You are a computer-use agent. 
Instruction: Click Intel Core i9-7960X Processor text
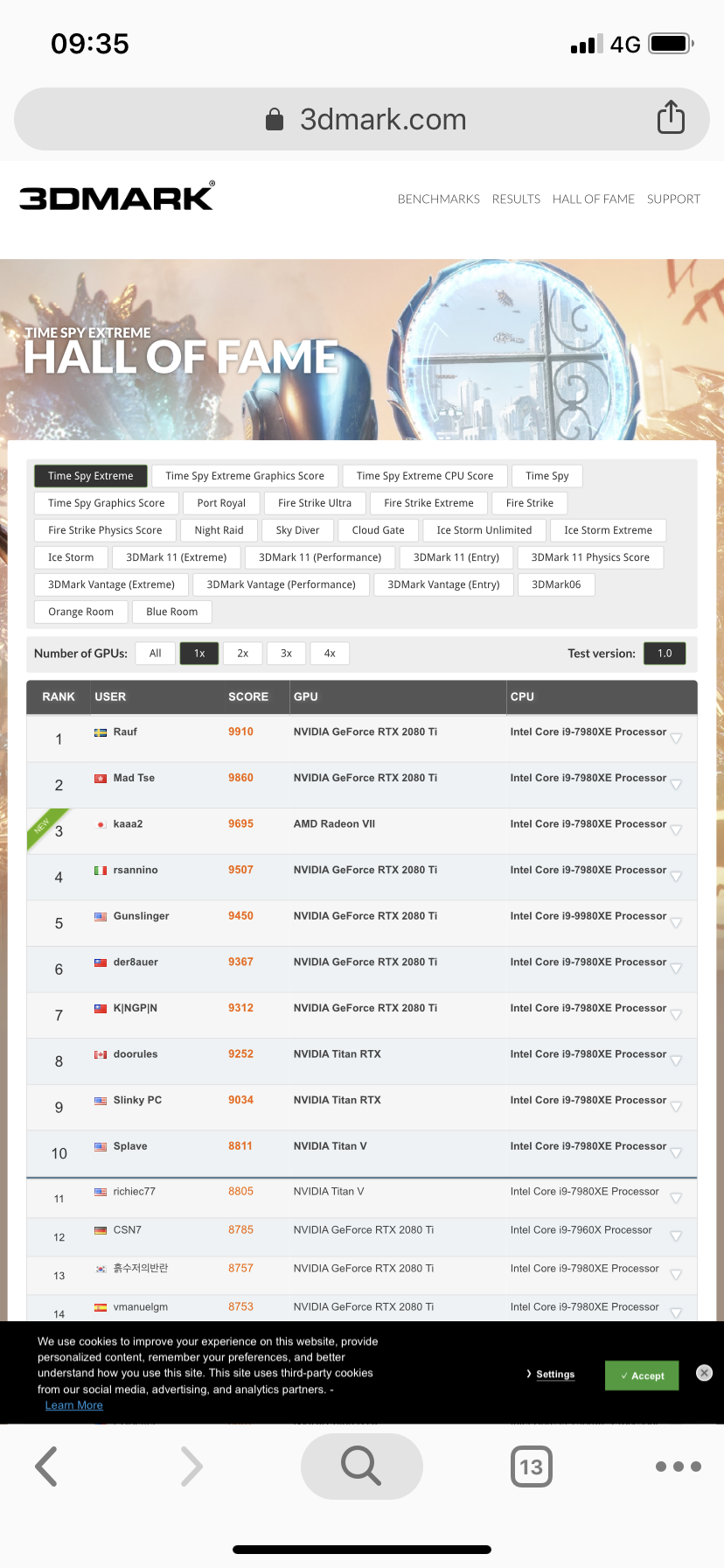[x=581, y=1230]
